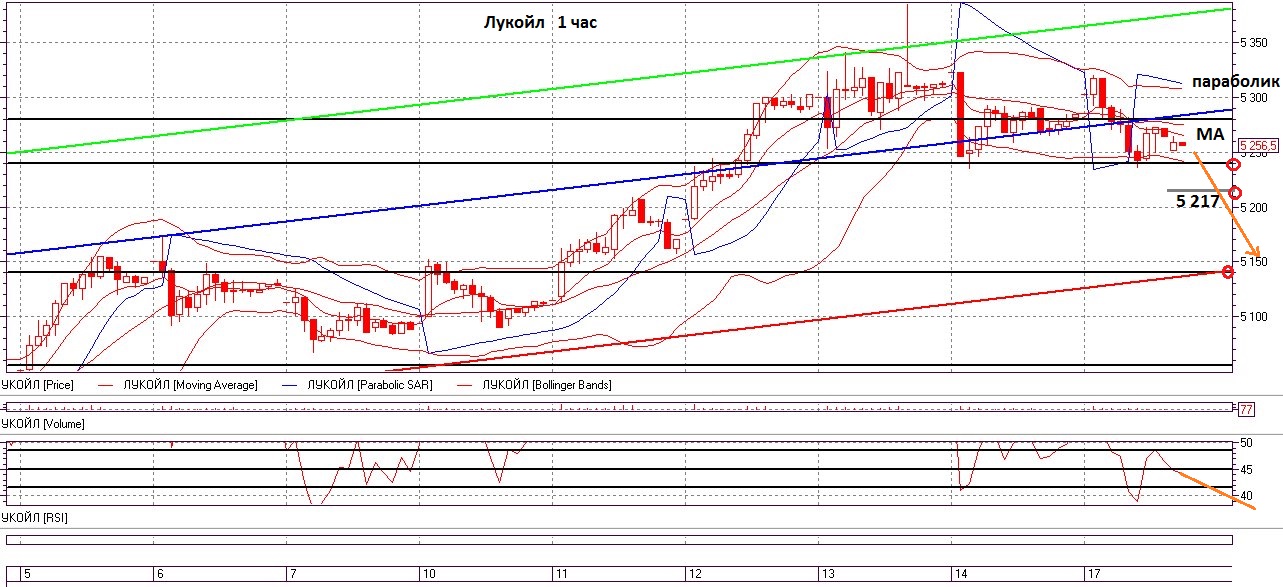Click date label 5 on time axis
The image size is (1283, 587).
tap(28, 574)
